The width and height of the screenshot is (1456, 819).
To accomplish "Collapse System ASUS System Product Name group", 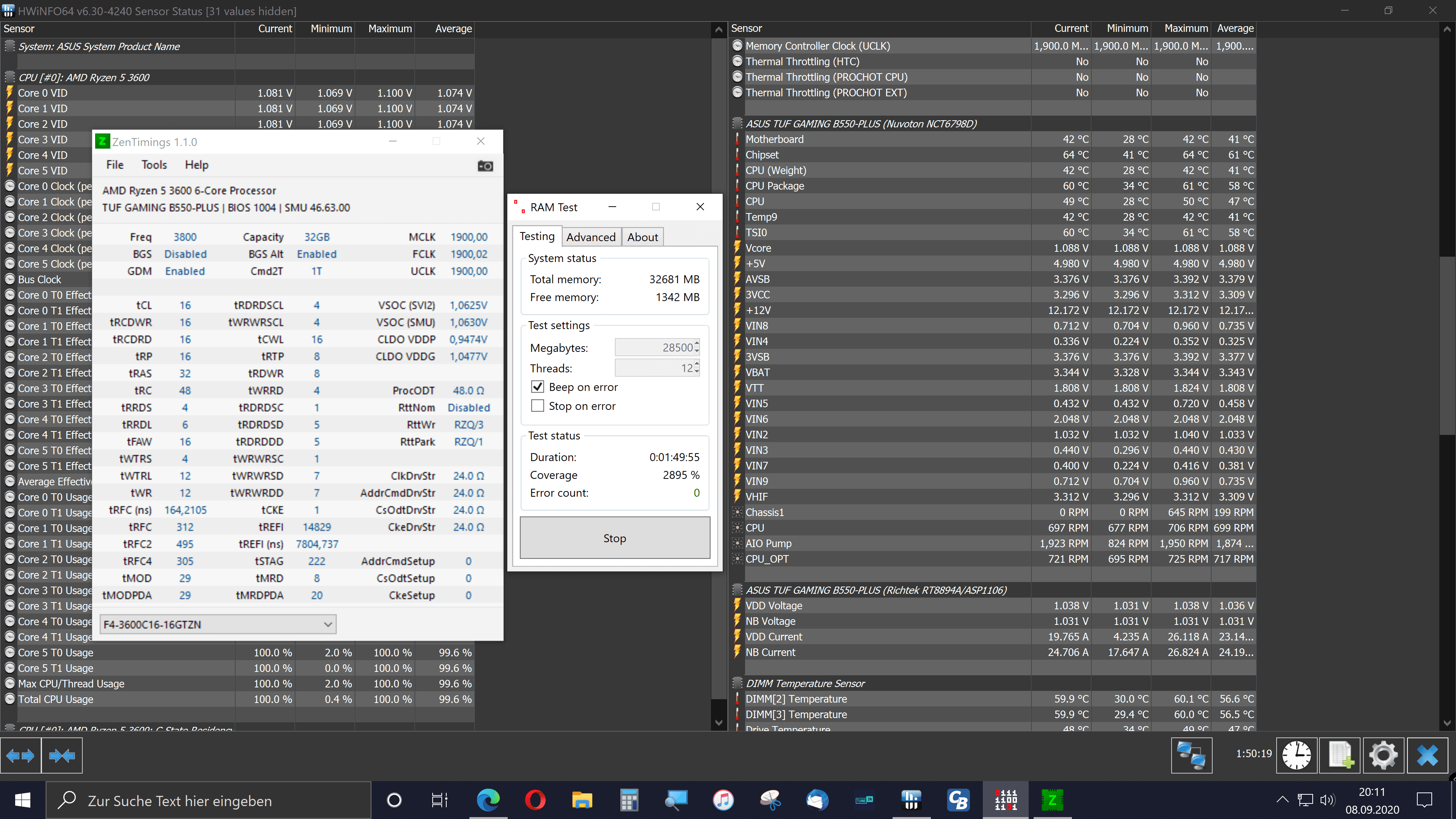I will coord(9,46).
